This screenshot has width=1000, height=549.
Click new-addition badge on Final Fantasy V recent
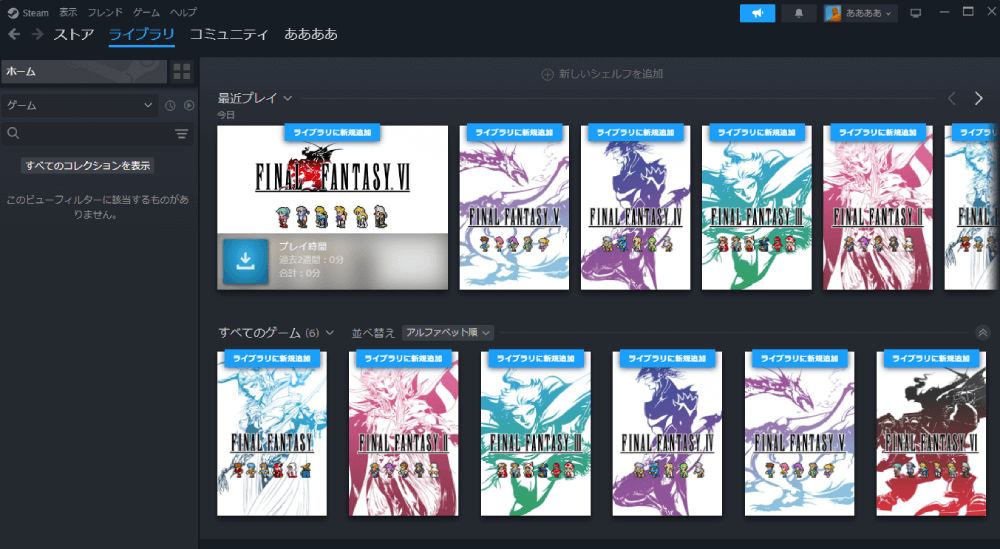(x=514, y=133)
